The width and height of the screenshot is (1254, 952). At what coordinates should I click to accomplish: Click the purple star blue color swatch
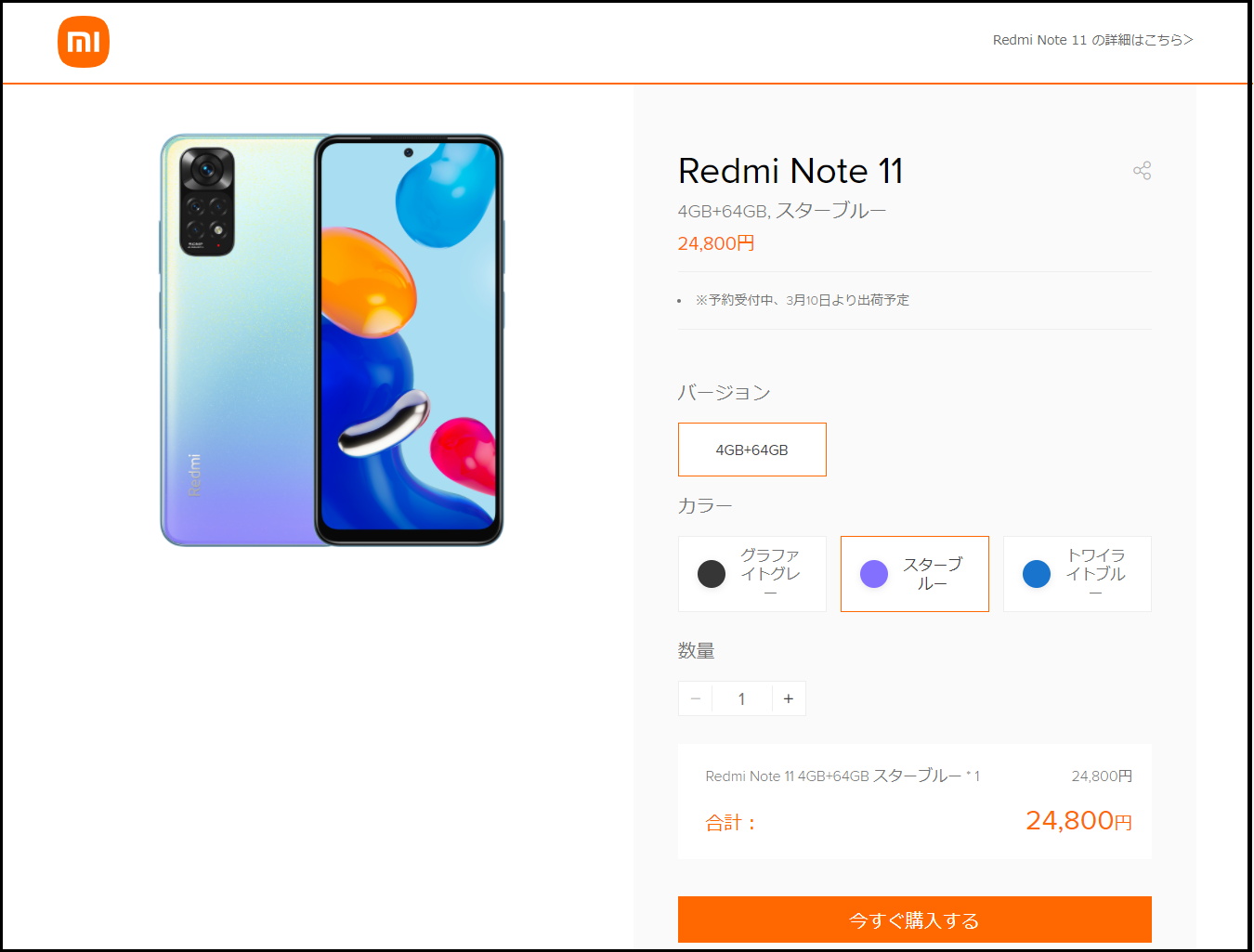[x=874, y=574]
